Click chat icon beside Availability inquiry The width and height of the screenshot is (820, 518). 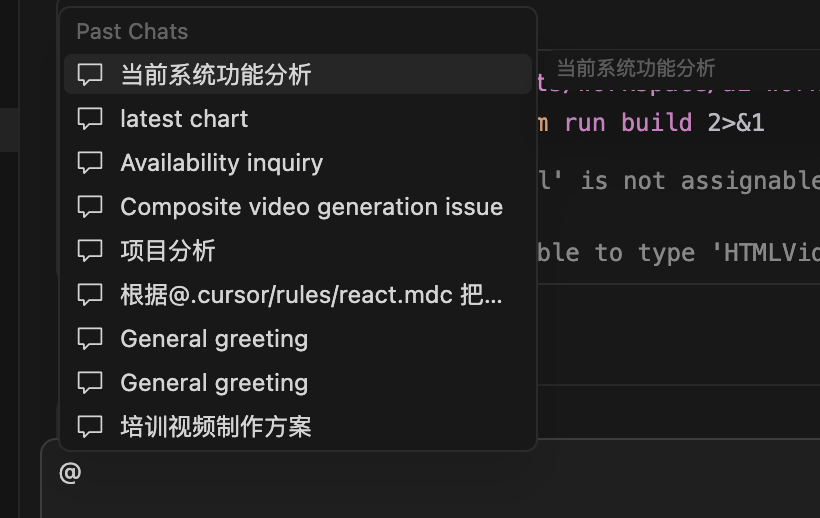tap(90, 163)
